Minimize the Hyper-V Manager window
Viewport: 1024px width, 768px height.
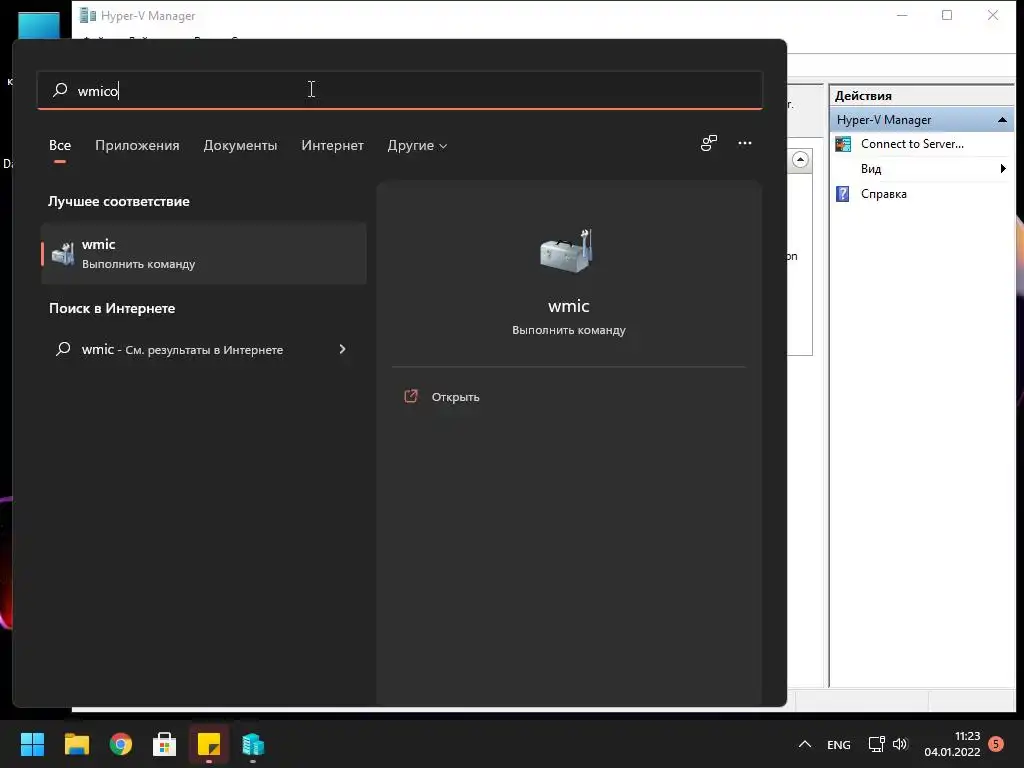point(902,15)
